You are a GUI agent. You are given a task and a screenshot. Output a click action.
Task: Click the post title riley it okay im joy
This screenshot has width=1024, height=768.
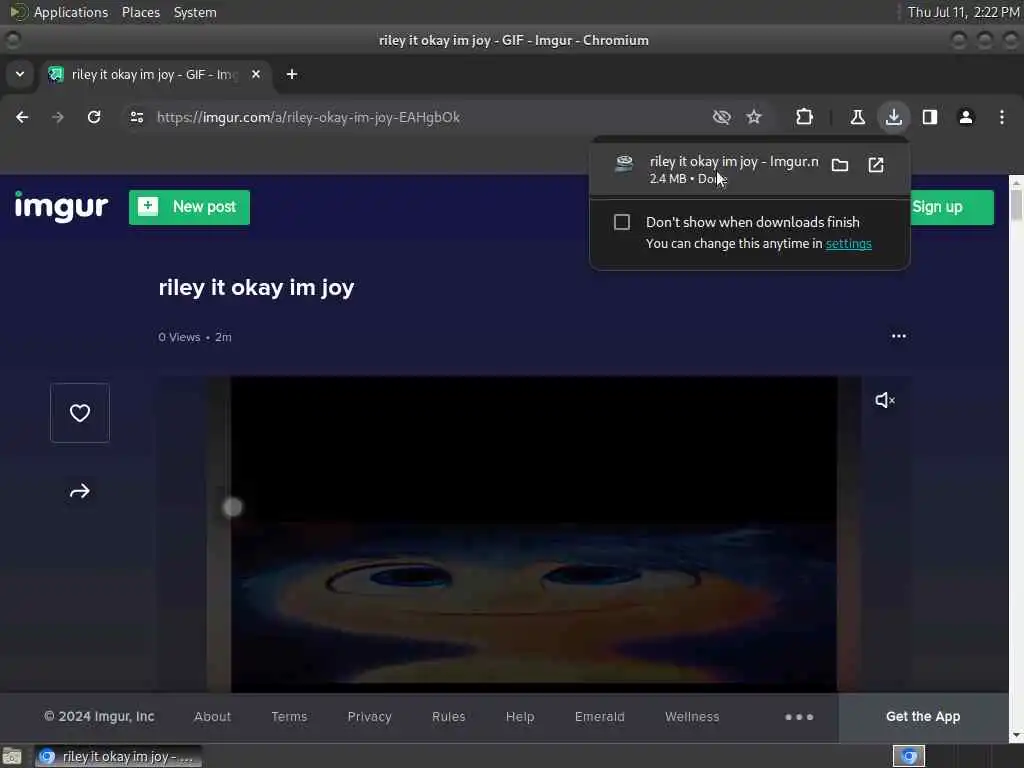256,287
